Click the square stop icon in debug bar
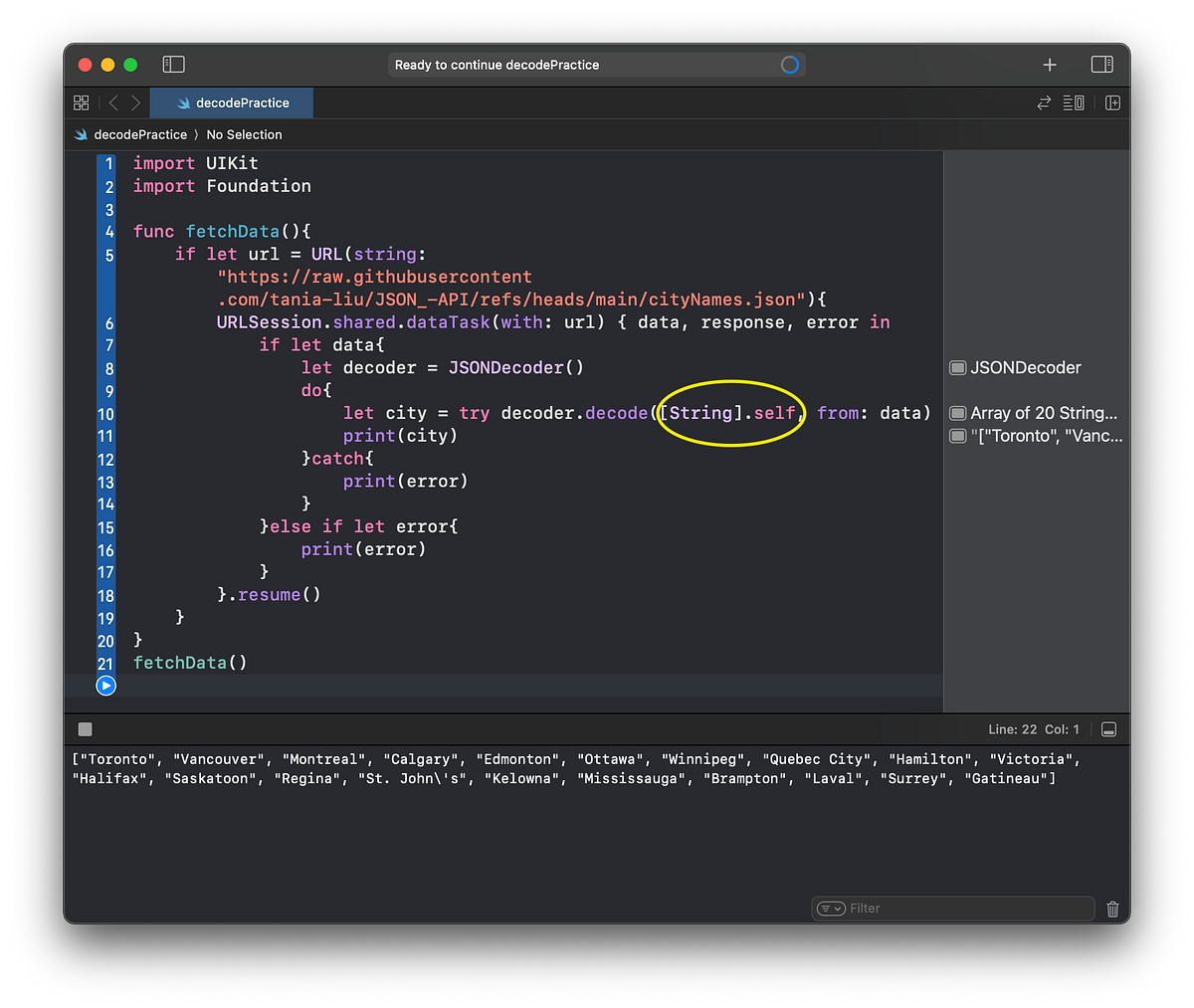The width and height of the screenshot is (1194, 1008). pos(85,728)
